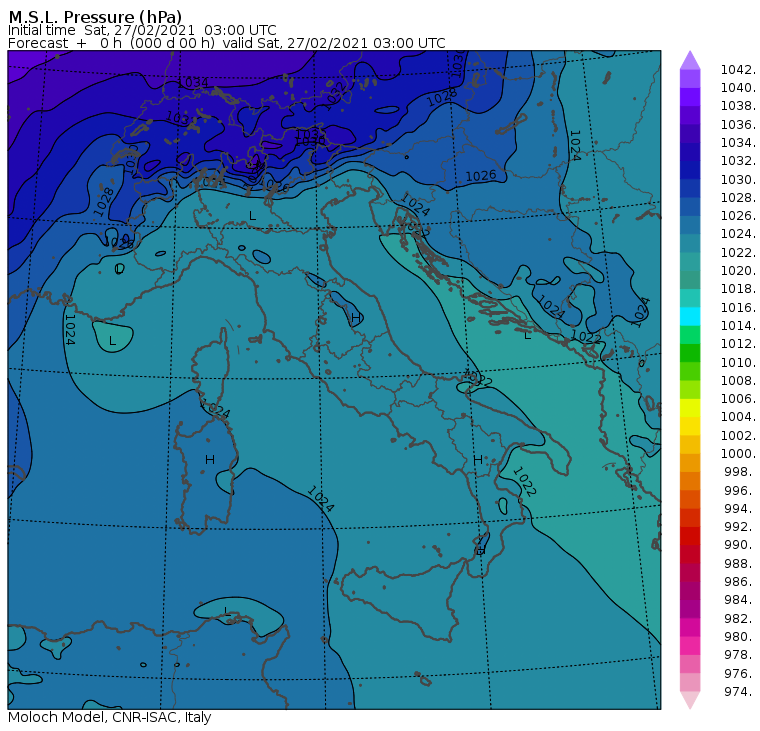Image resolution: width=760 pixels, height=731 pixels.
Task: Select the H marker over central Italy's Apennines
Action: [355, 318]
